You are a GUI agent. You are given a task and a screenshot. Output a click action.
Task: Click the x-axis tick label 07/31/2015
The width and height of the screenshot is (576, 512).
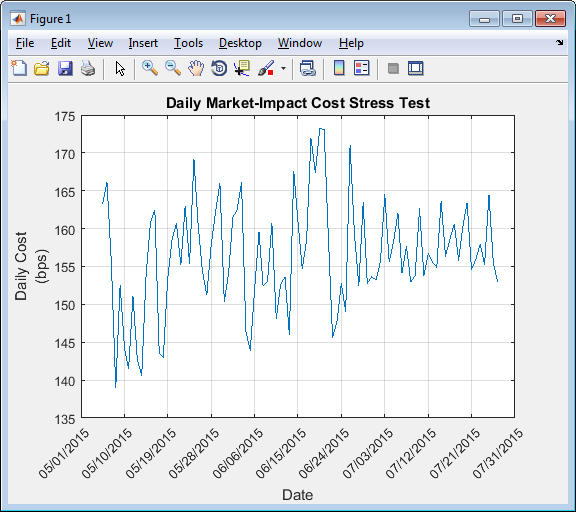pos(498,453)
